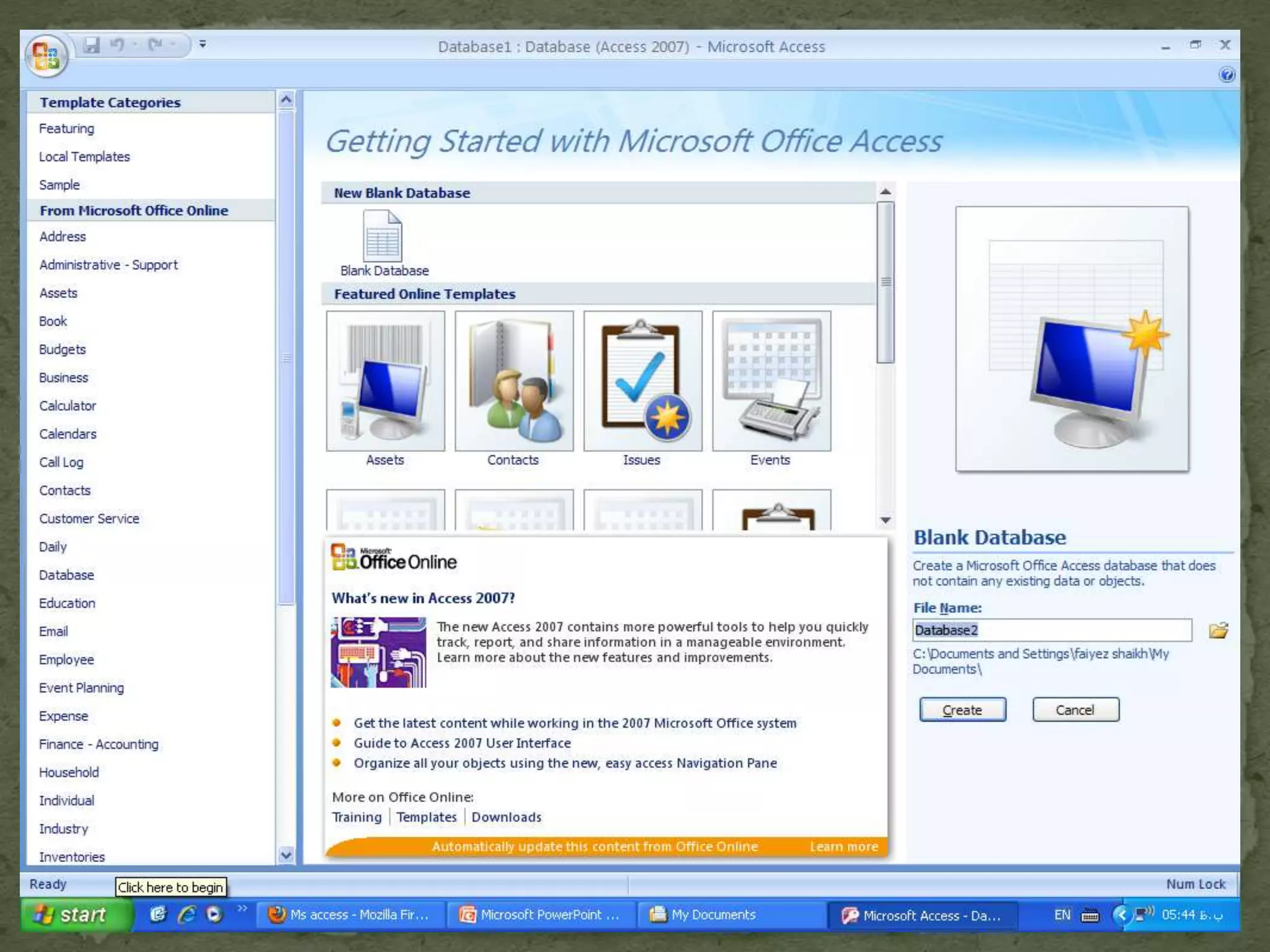Viewport: 1270px width, 952px height.
Task: Click the Save icon in Quick Access Toolbar
Action: coord(92,45)
